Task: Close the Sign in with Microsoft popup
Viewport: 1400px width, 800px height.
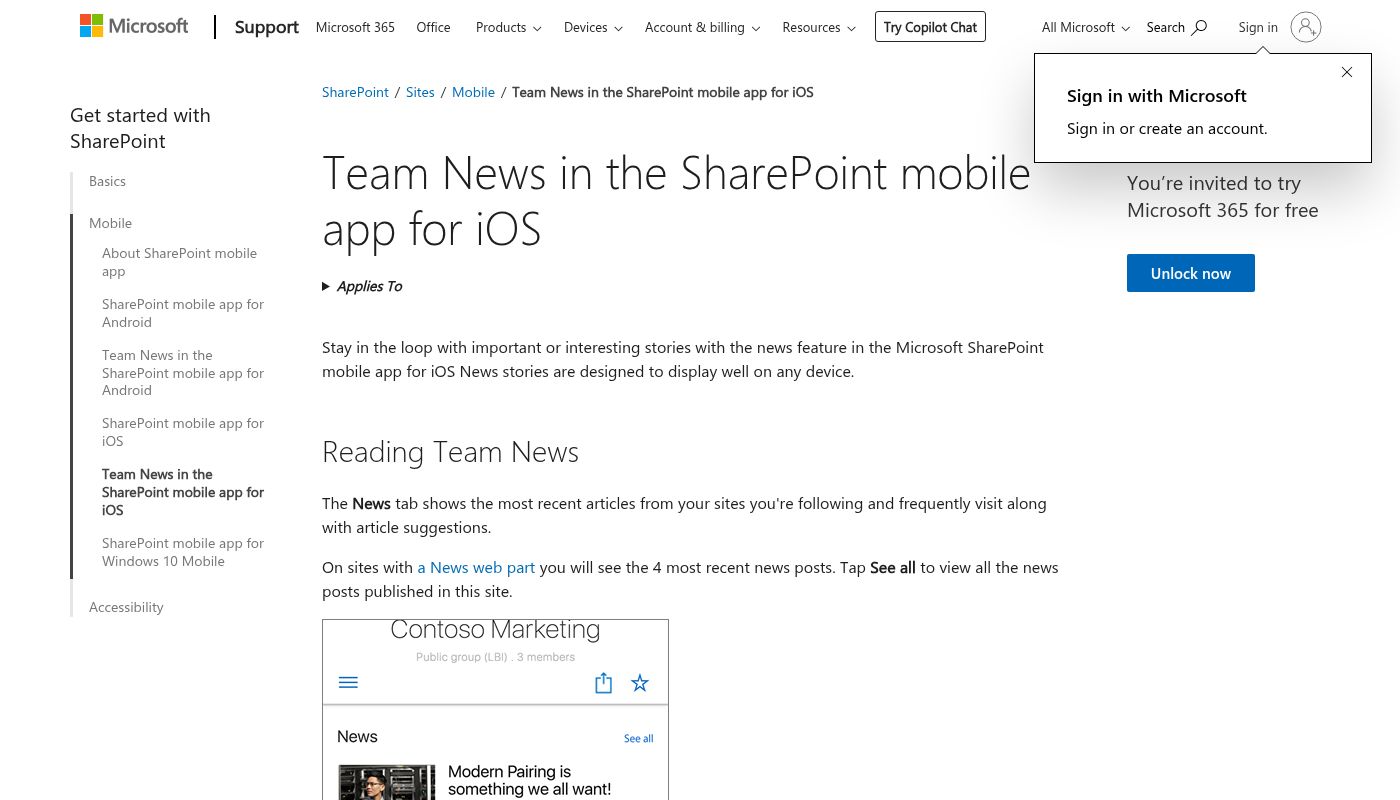Action: 1347,72
